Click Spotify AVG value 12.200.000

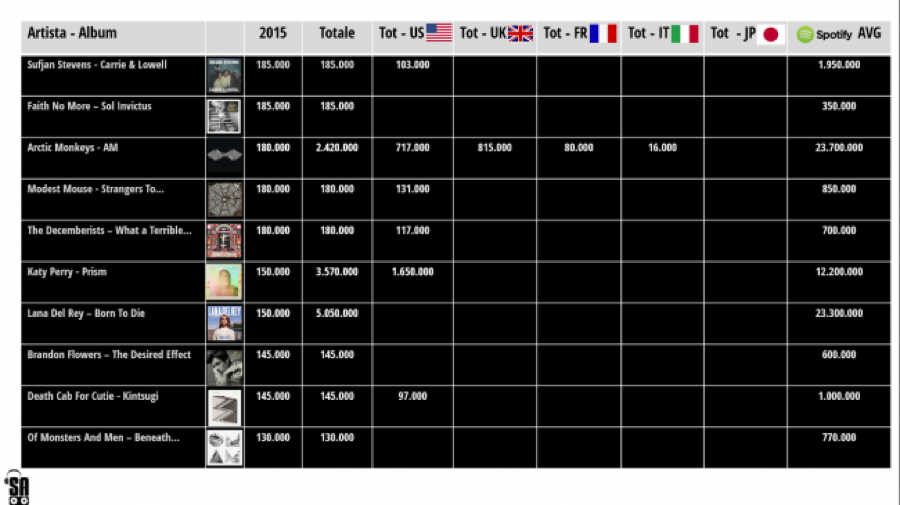pyautogui.click(x=839, y=272)
